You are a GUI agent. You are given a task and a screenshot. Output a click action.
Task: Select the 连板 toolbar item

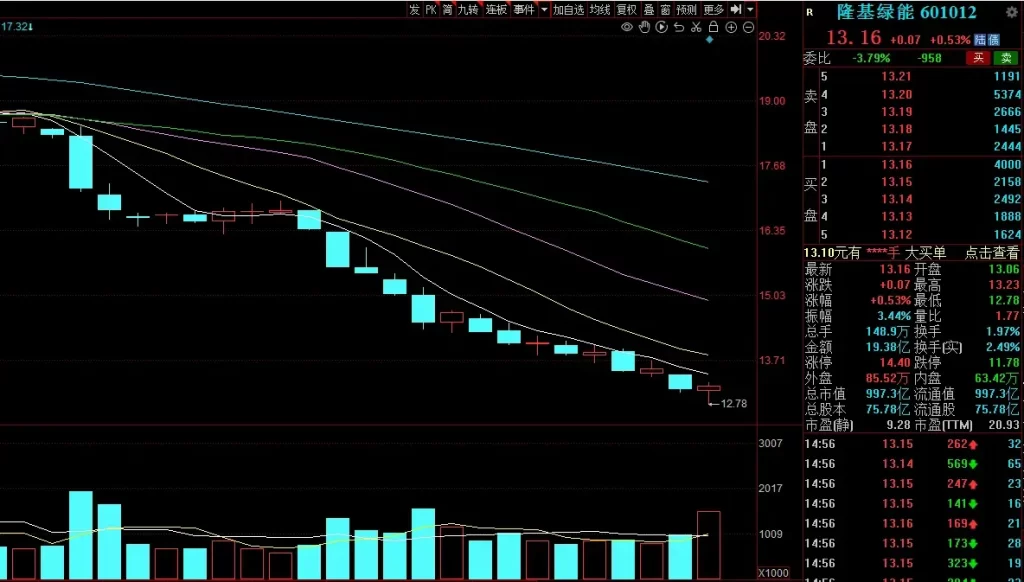pyautogui.click(x=496, y=9)
